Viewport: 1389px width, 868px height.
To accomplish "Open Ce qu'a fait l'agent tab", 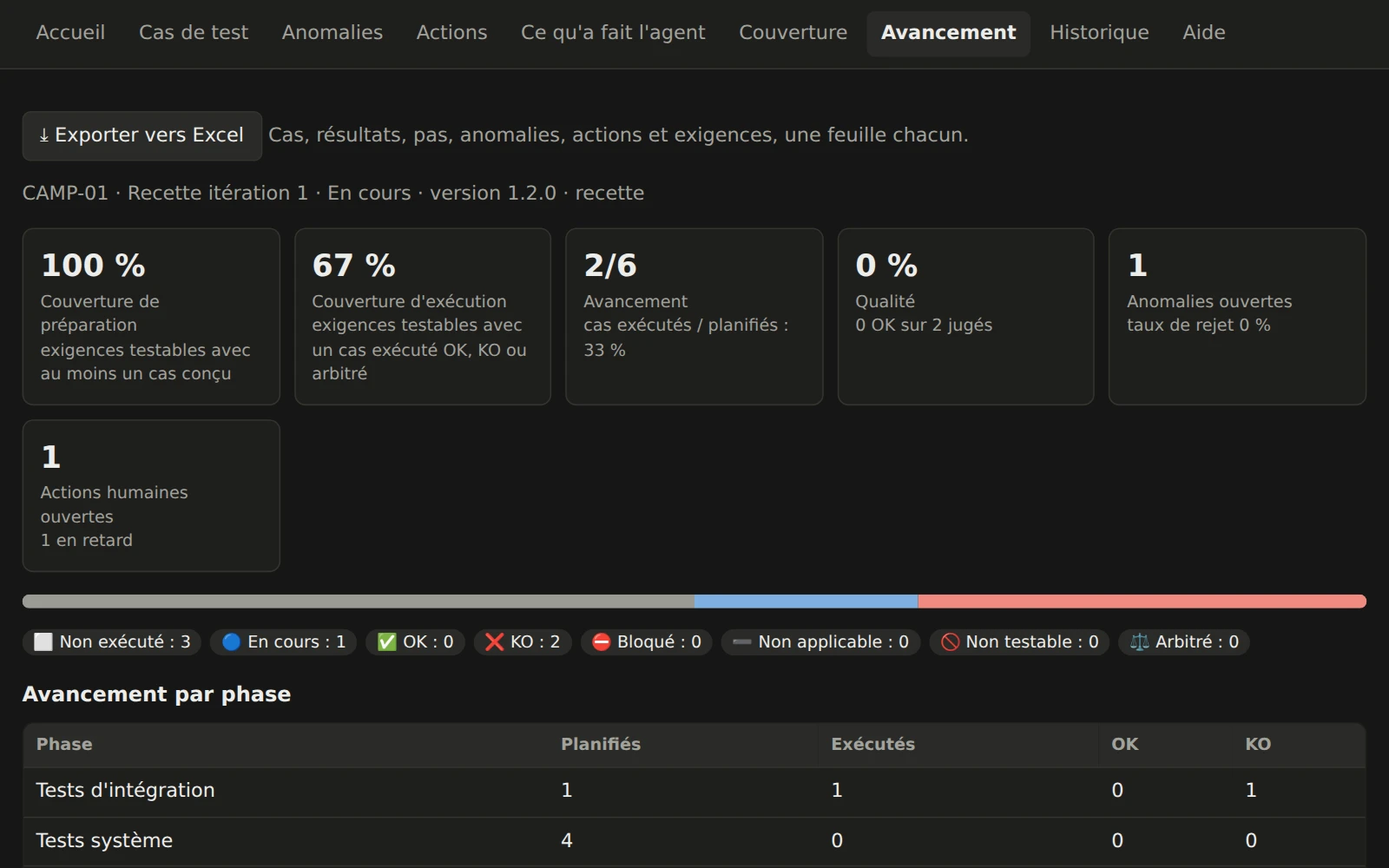I will click(613, 33).
